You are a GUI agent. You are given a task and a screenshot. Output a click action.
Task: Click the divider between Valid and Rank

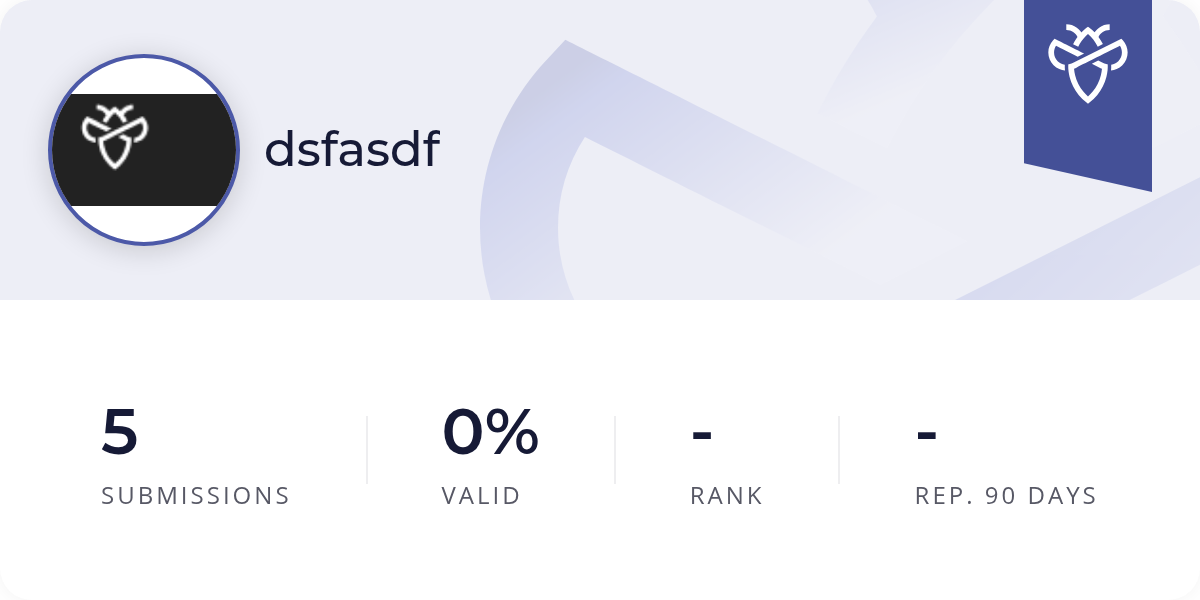point(615,450)
